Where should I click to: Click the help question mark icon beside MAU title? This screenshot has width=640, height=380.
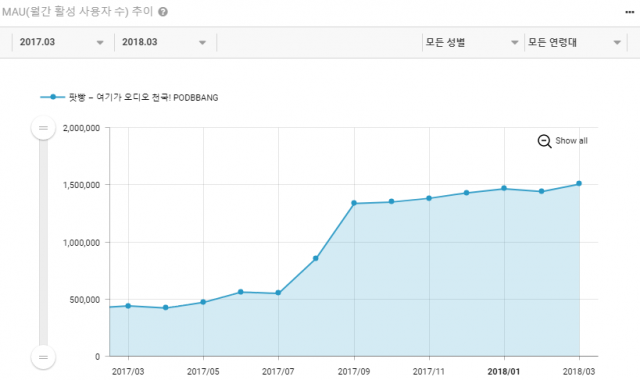(163, 12)
